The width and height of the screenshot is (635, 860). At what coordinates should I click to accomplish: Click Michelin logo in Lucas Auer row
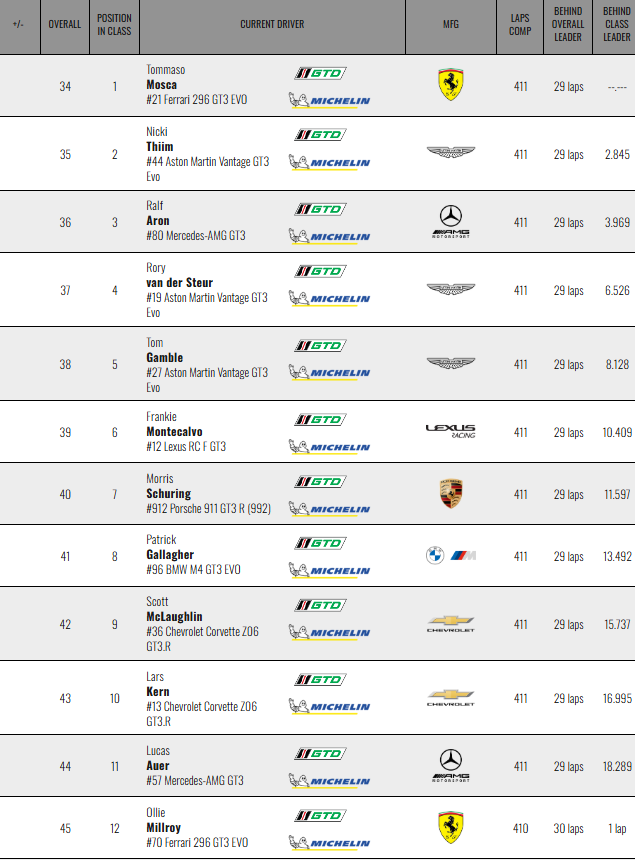coord(329,781)
